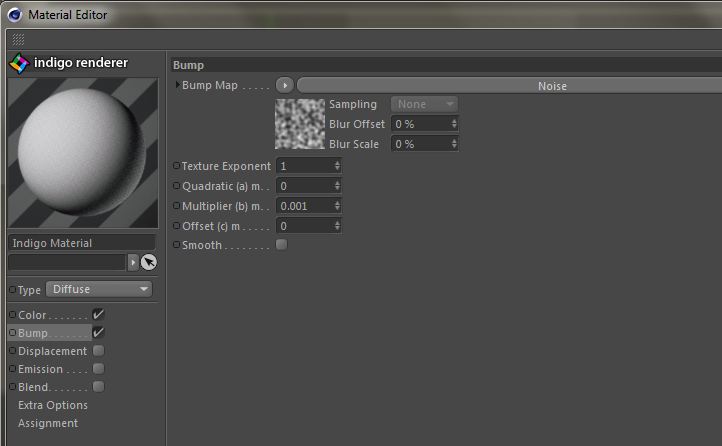Viewport: 722px width, 446px height.
Task: Click the Multiplier (b) animation dot
Action: tap(176, 206)
